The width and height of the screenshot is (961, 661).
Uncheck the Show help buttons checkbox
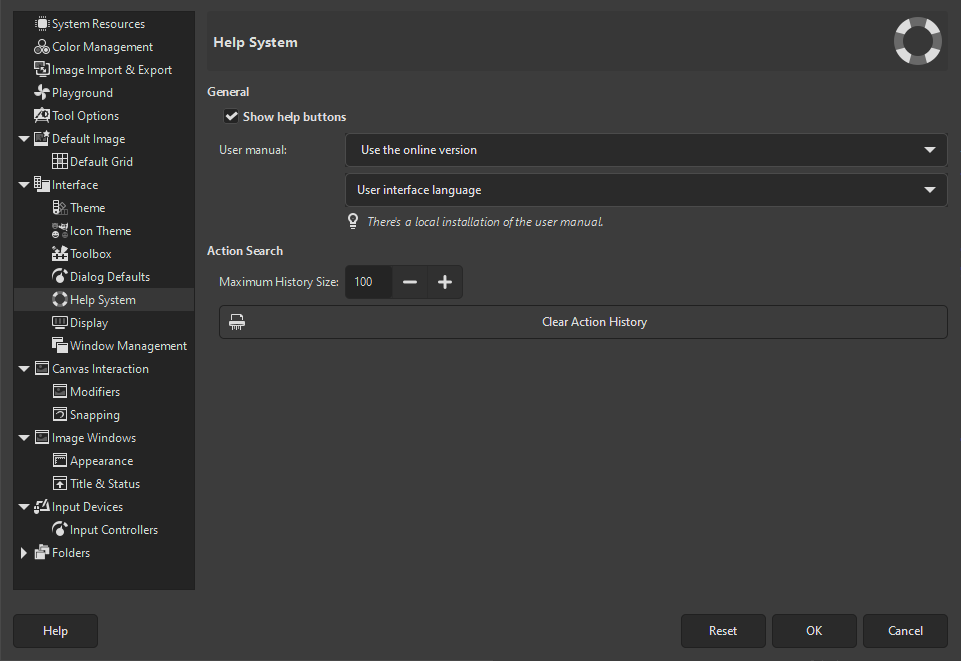coord(232,117)
